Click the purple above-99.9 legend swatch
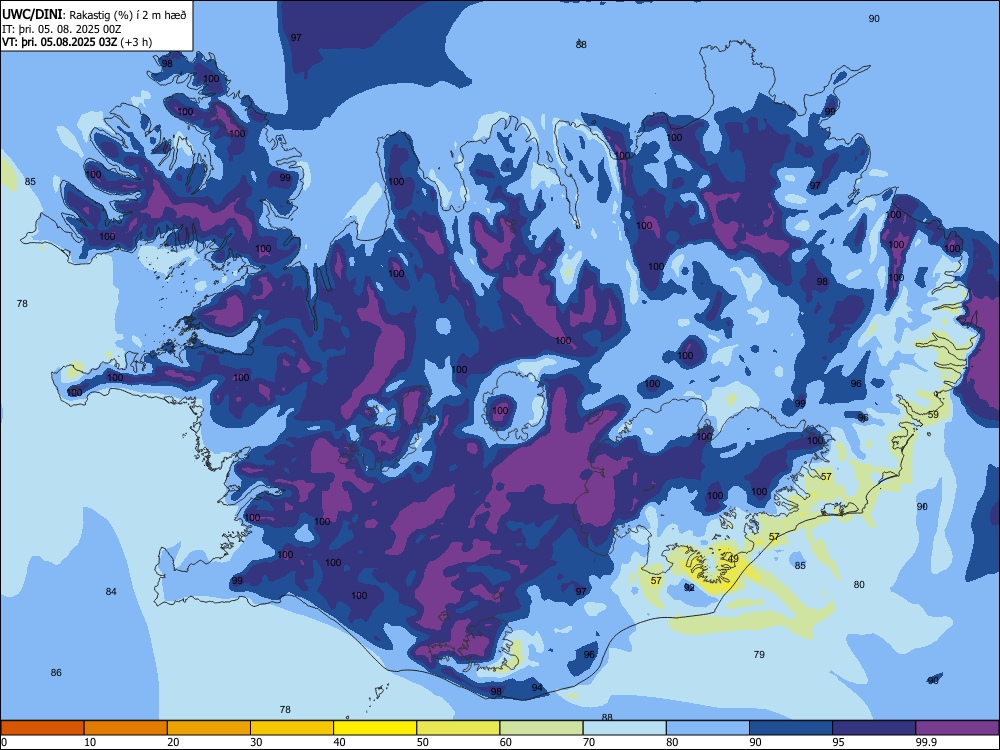 click(957, 728)
